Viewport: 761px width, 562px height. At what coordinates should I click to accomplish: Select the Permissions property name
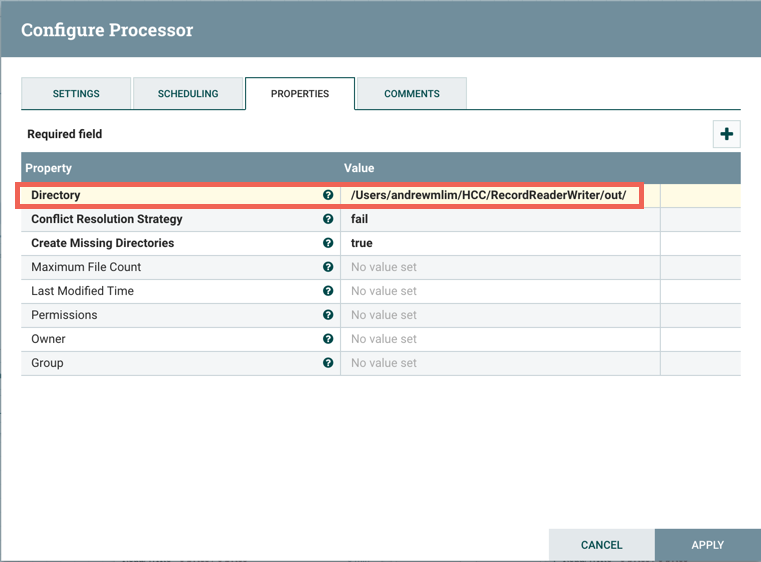tap(64, 315)
